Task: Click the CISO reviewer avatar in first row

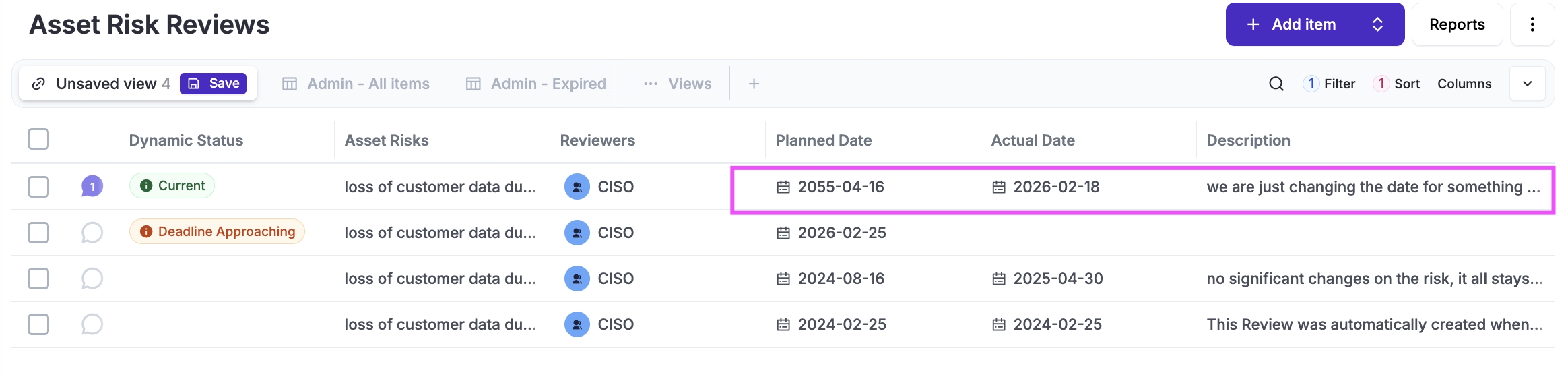Action: [x=577, y=187]
